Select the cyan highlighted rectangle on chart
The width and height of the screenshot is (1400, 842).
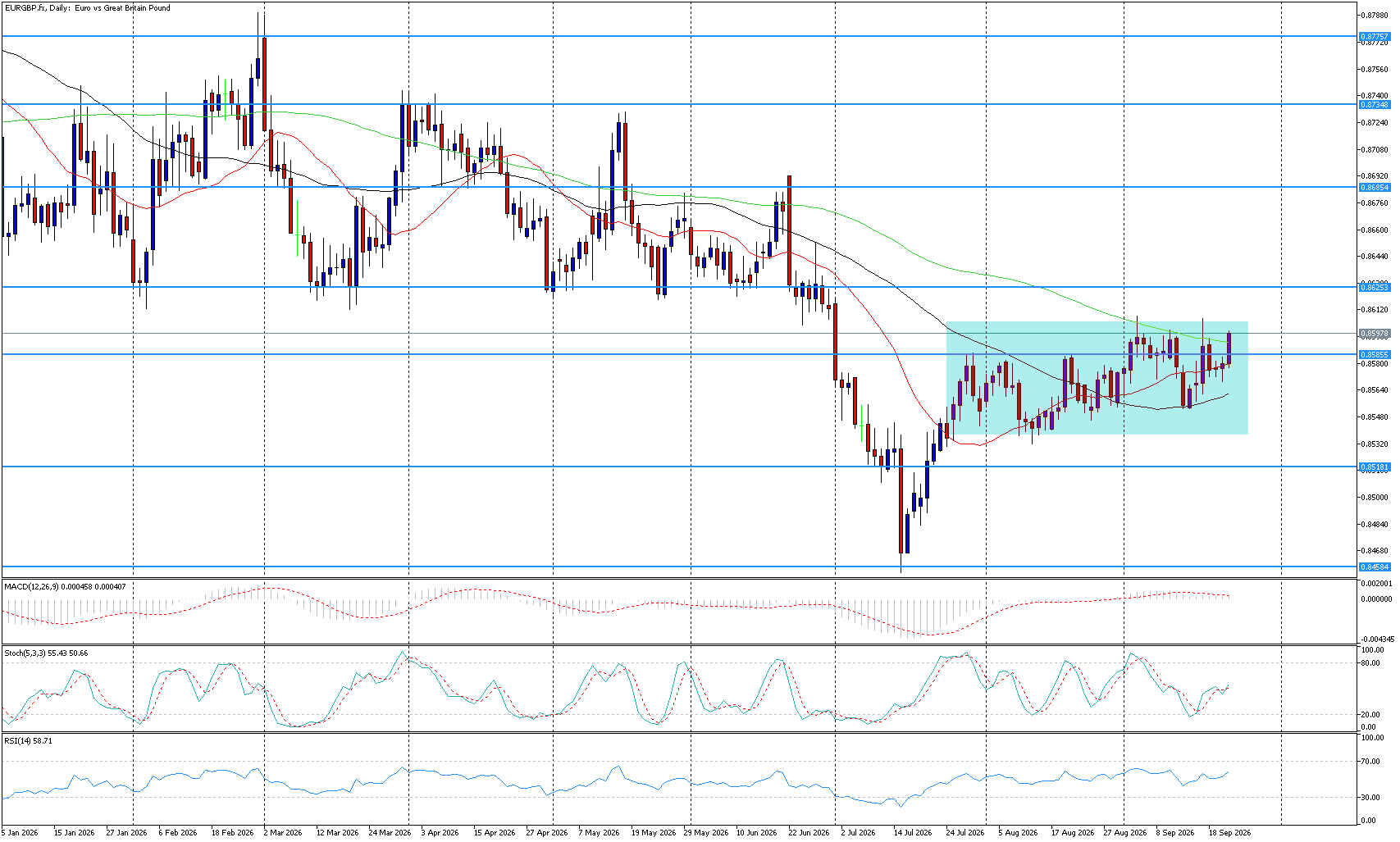point(1097,378)
